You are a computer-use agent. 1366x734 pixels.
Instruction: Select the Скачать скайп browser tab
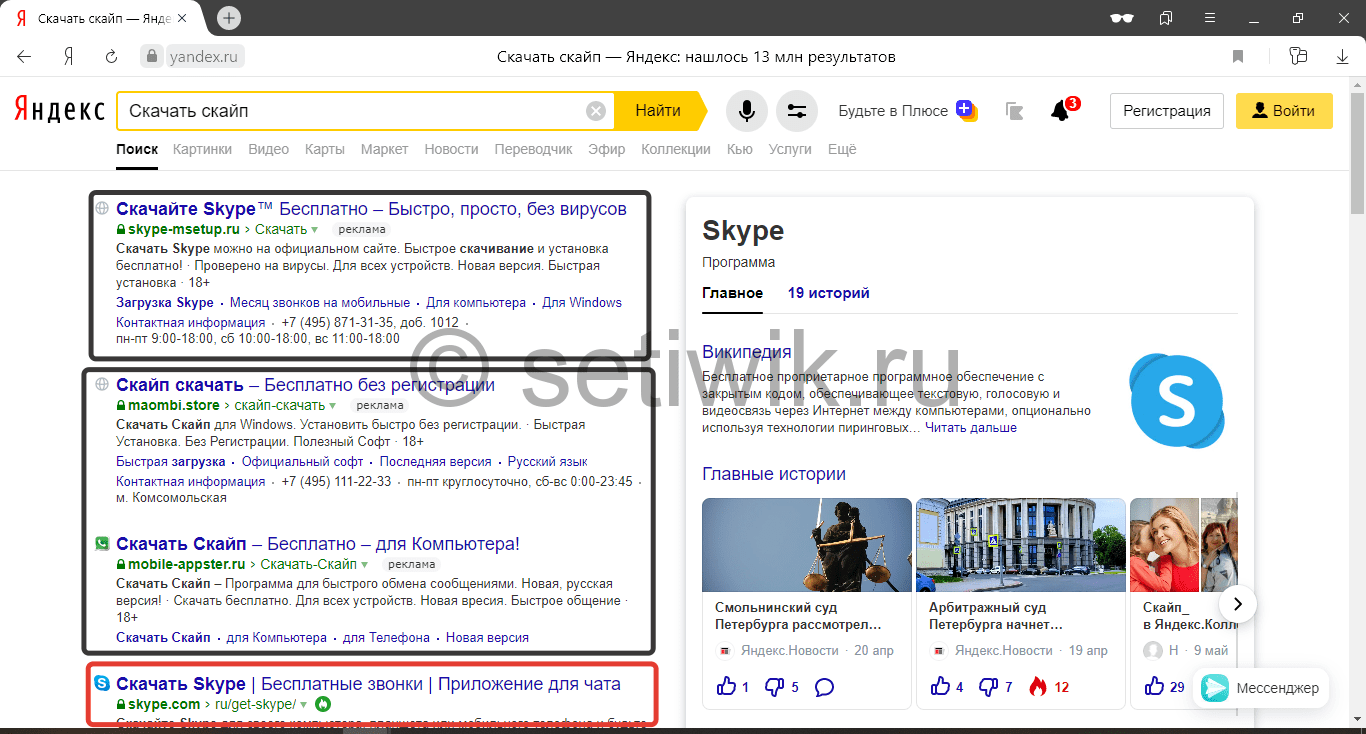click(x=105, y=18)
